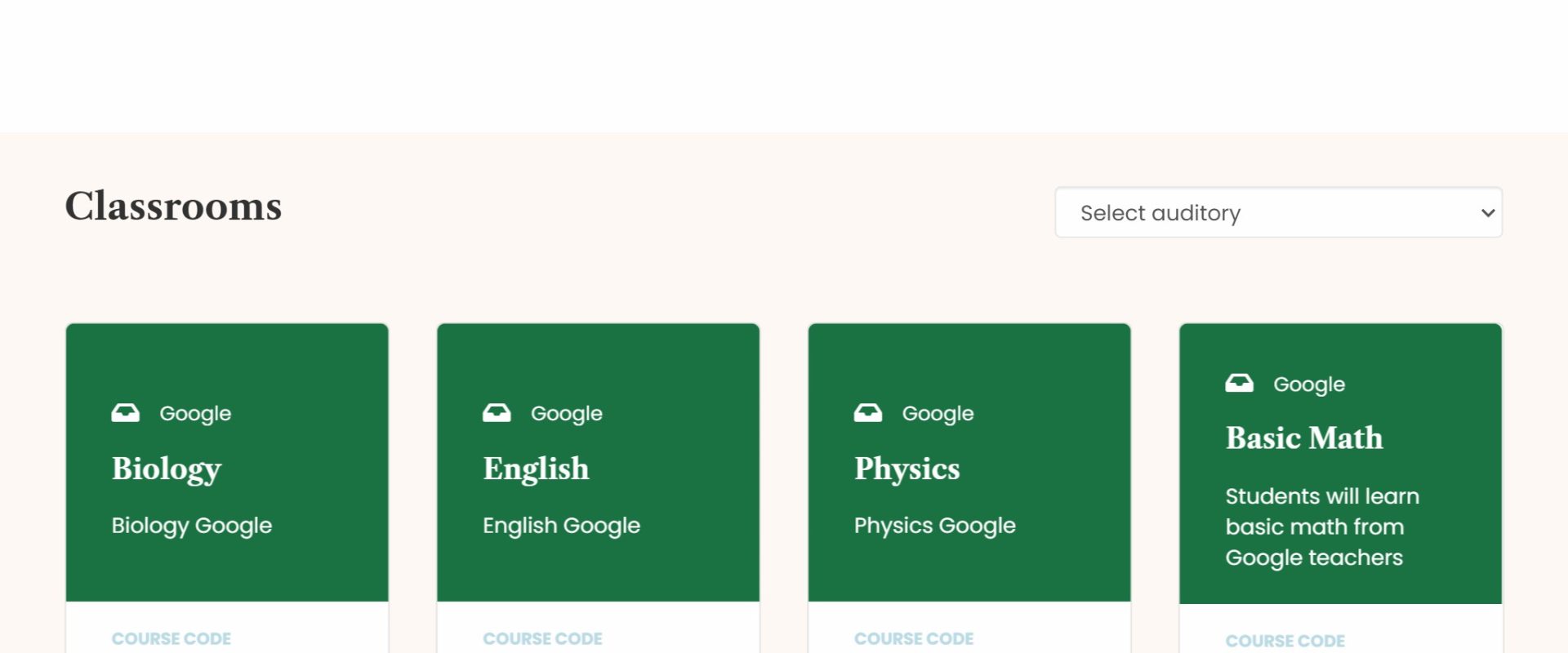1568x653 pixels.
Task: Click the Google label on Physics card
Action: pos(938,414)
